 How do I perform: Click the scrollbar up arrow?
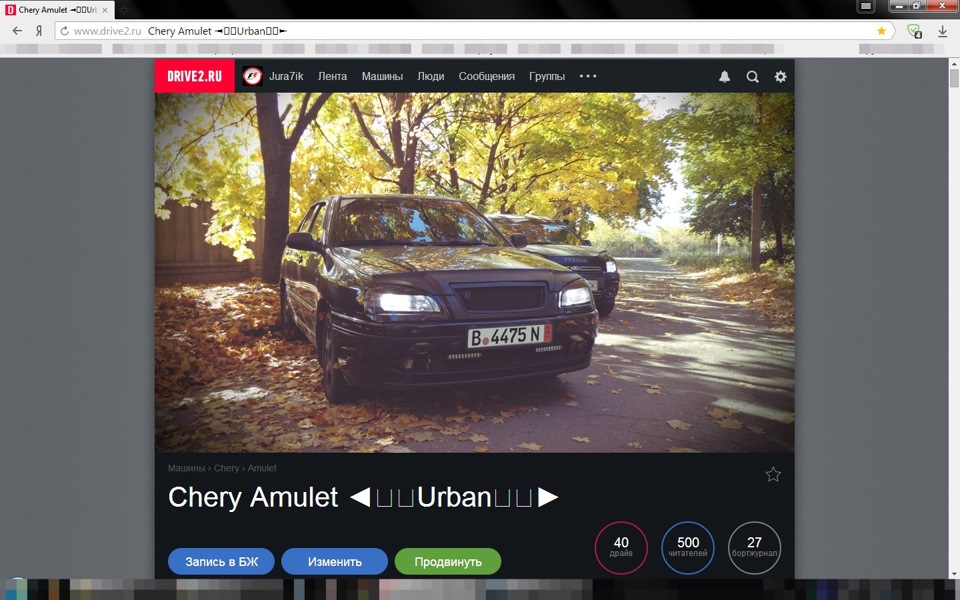pos(954,63)
